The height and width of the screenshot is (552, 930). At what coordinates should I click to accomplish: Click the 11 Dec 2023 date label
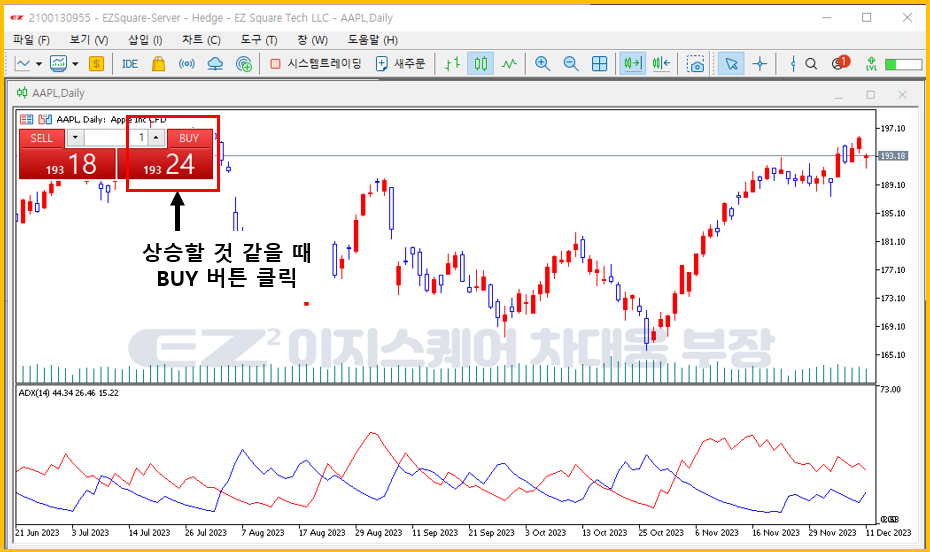(x=888, y=532)
